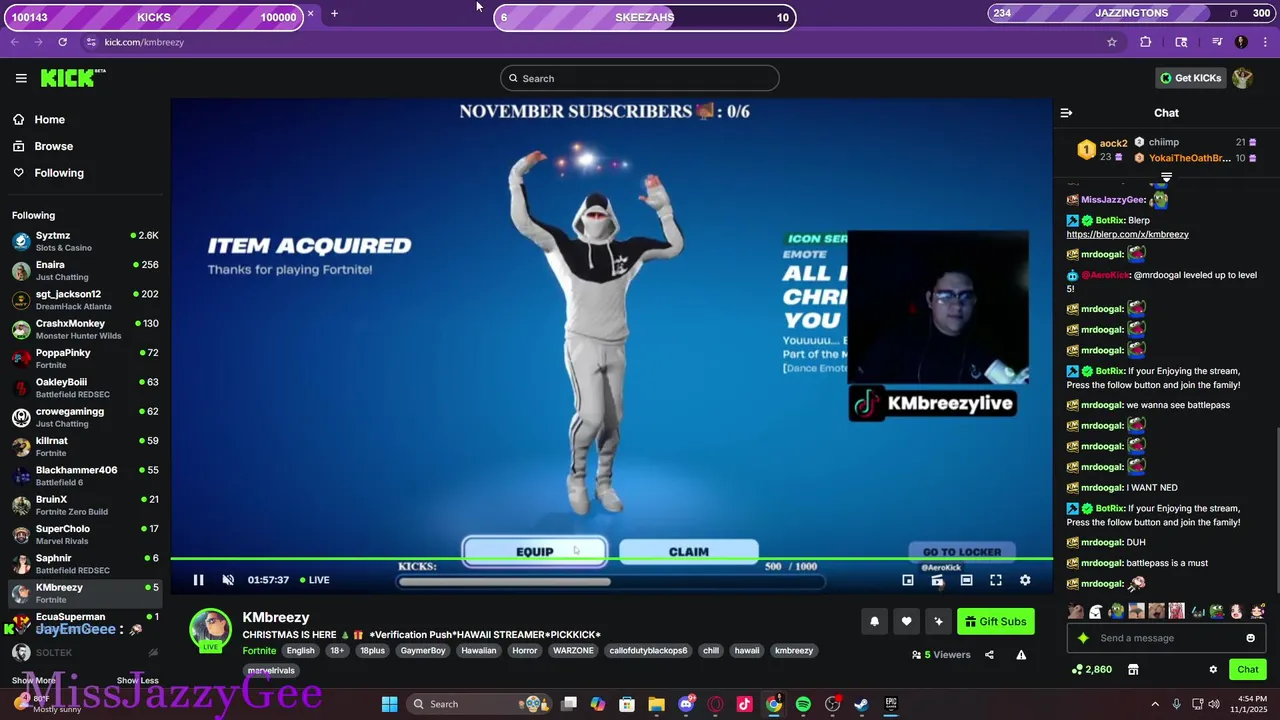The height and width of the screenshot is (720, 1280).
Task: Open Windows Start menu
Action: pos(389,704)
